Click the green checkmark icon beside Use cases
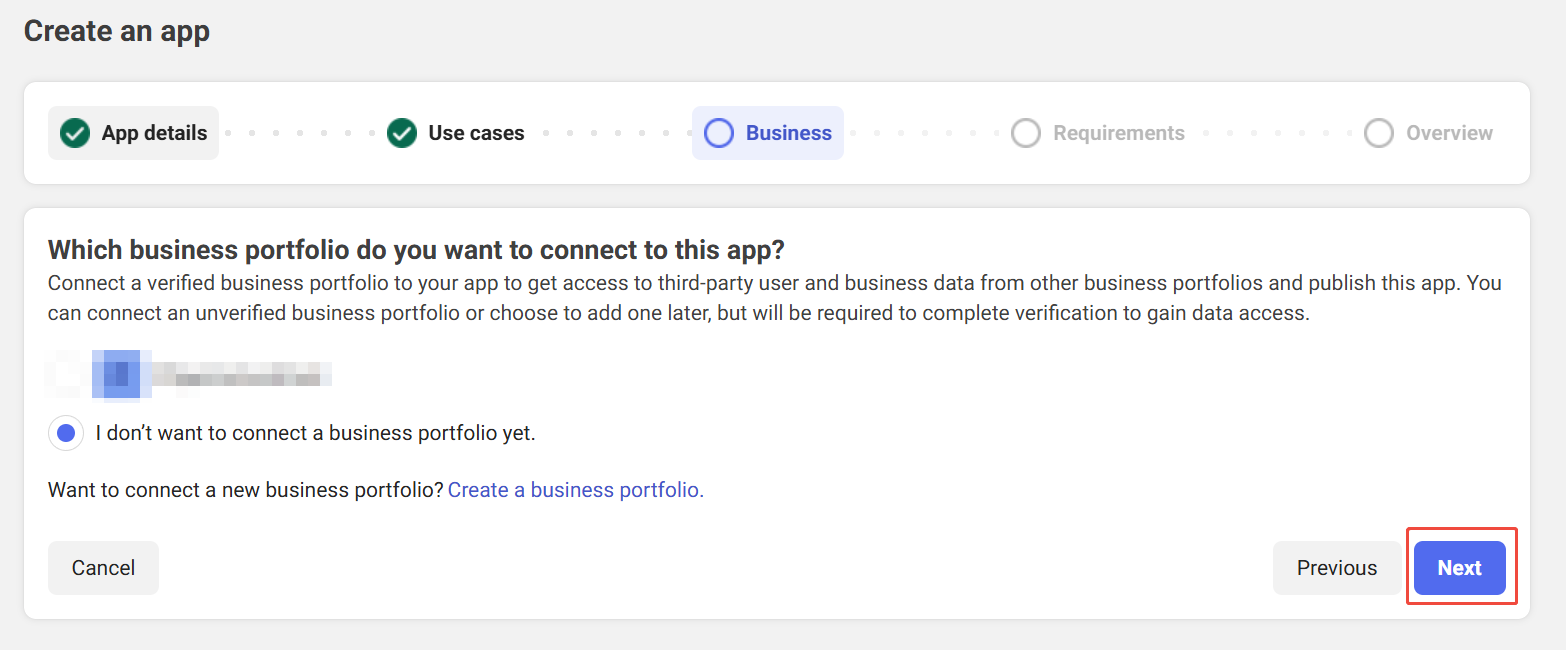 tap(402, 133)
